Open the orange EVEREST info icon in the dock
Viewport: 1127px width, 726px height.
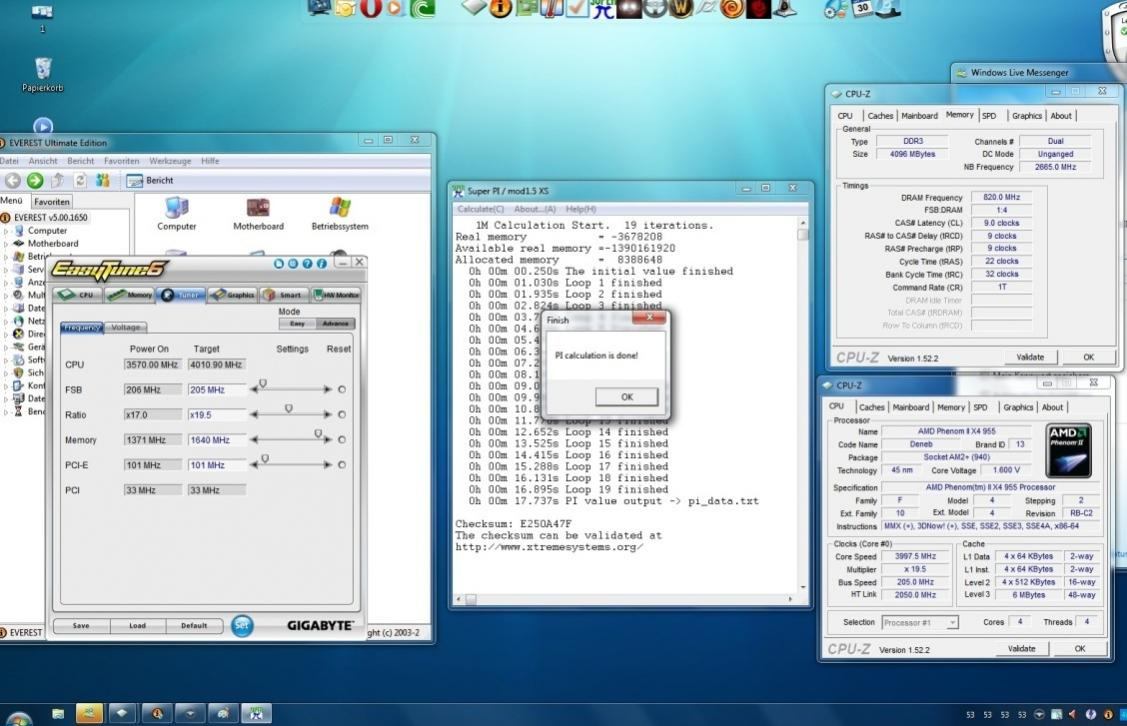click(x=500, y=8)
